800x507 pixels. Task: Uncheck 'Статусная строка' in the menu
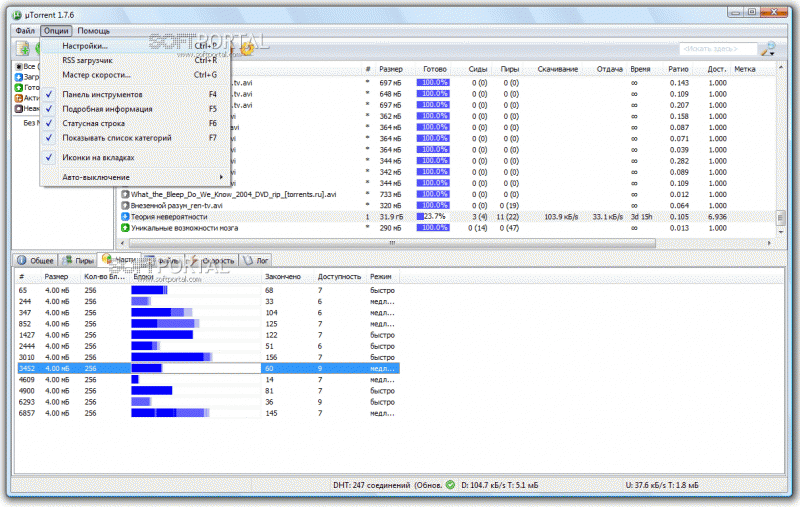click(94, 123)
